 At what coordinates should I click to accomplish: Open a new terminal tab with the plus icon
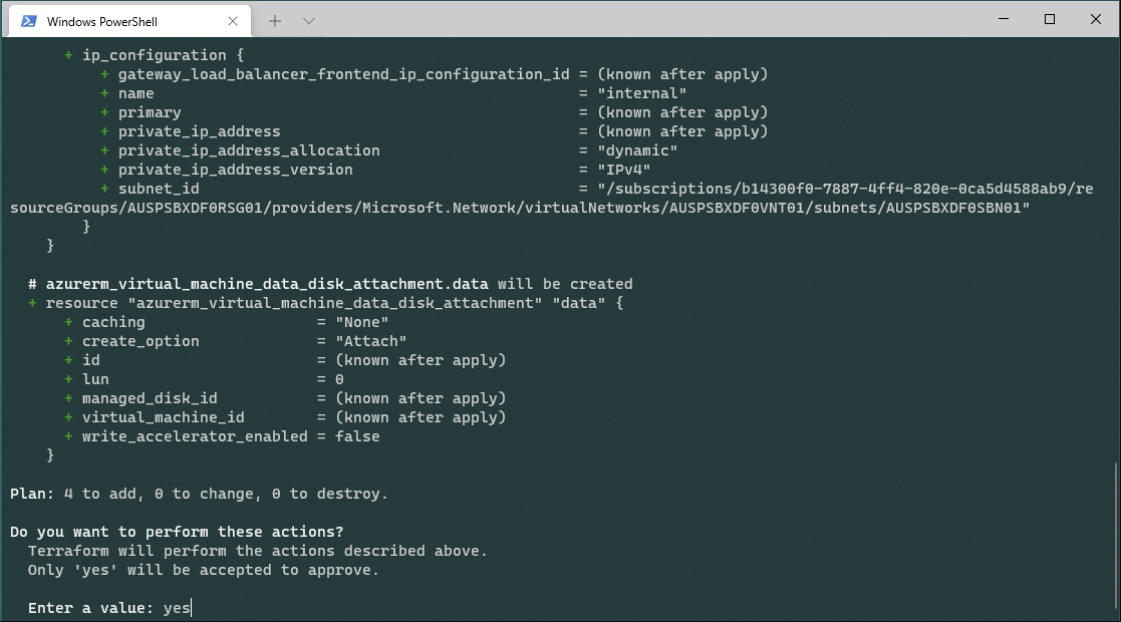pyautogui.click(x=274, y=19)
